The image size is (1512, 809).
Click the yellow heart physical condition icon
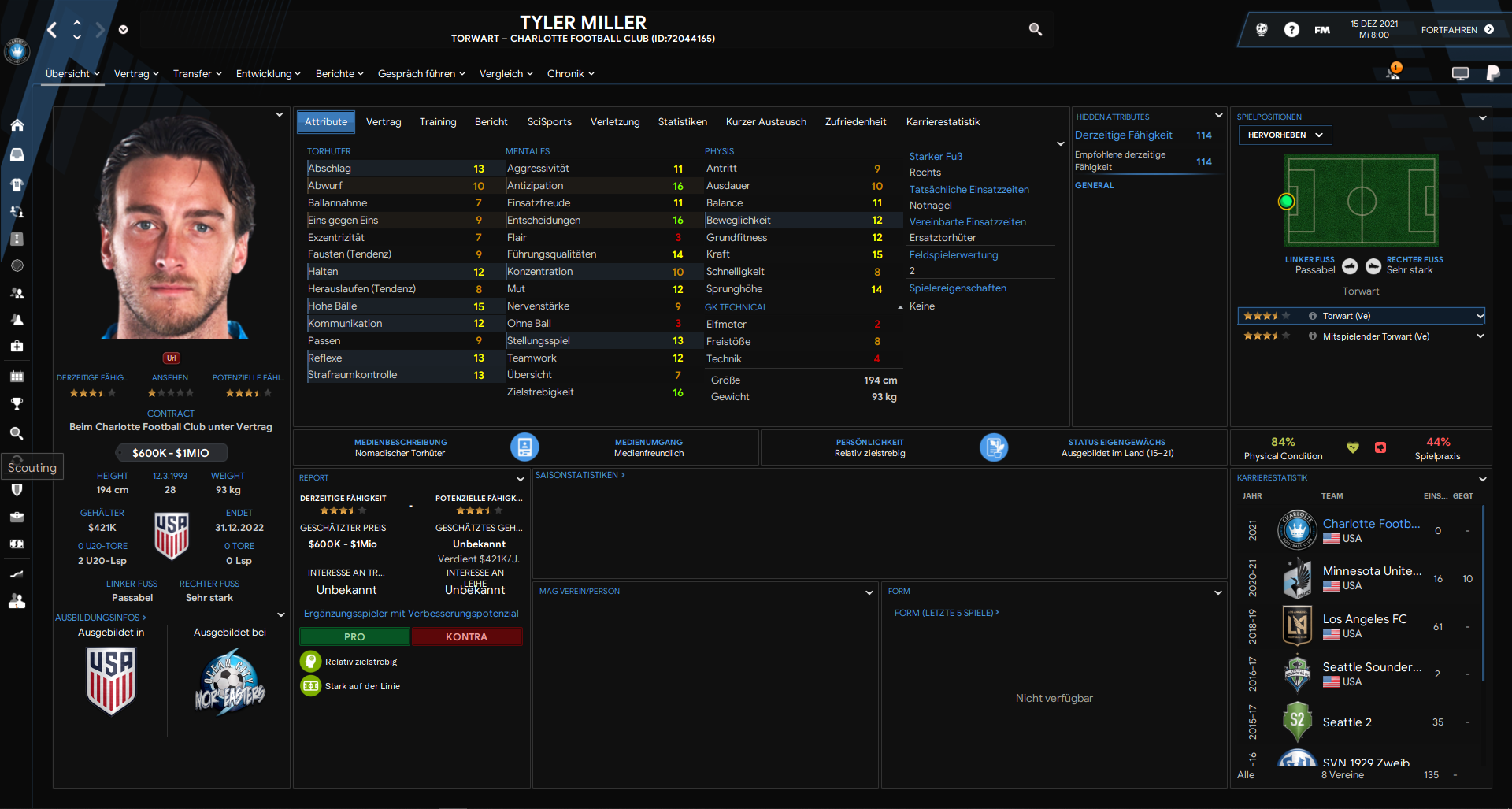[1353, 447]
